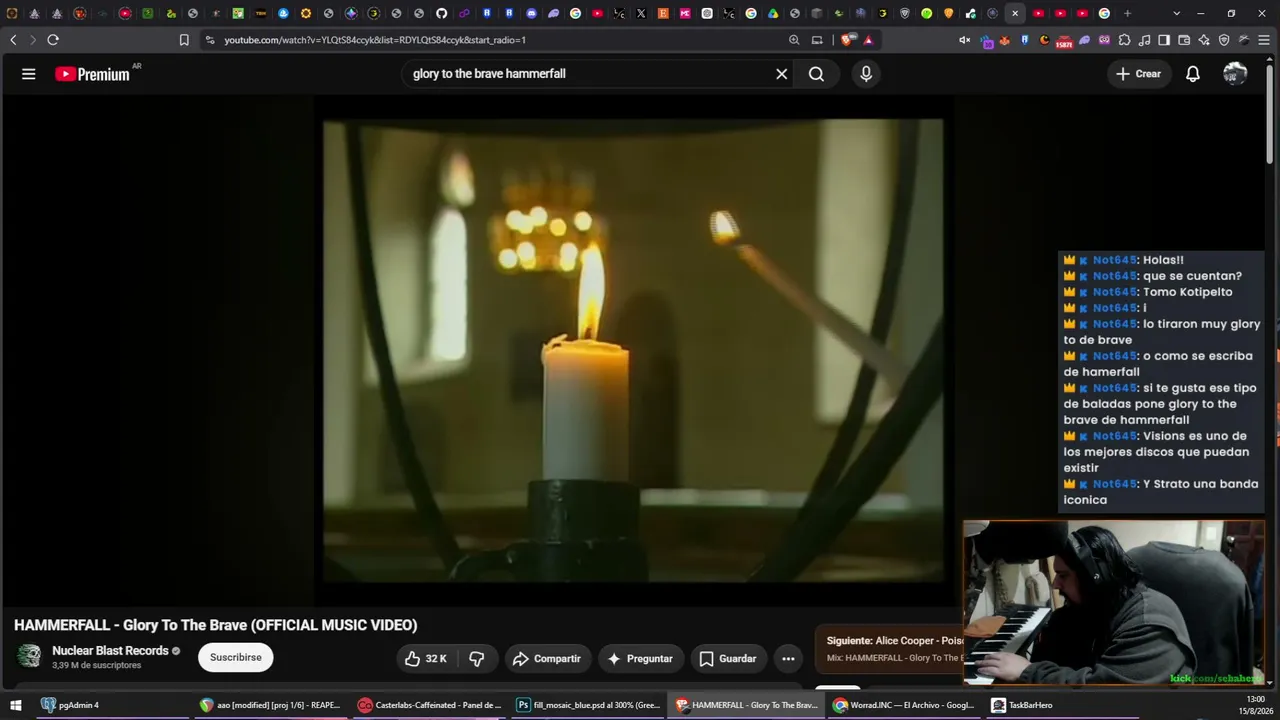
Task: Open the YouTube account avatar menu
Action: tap(1235, 74)
